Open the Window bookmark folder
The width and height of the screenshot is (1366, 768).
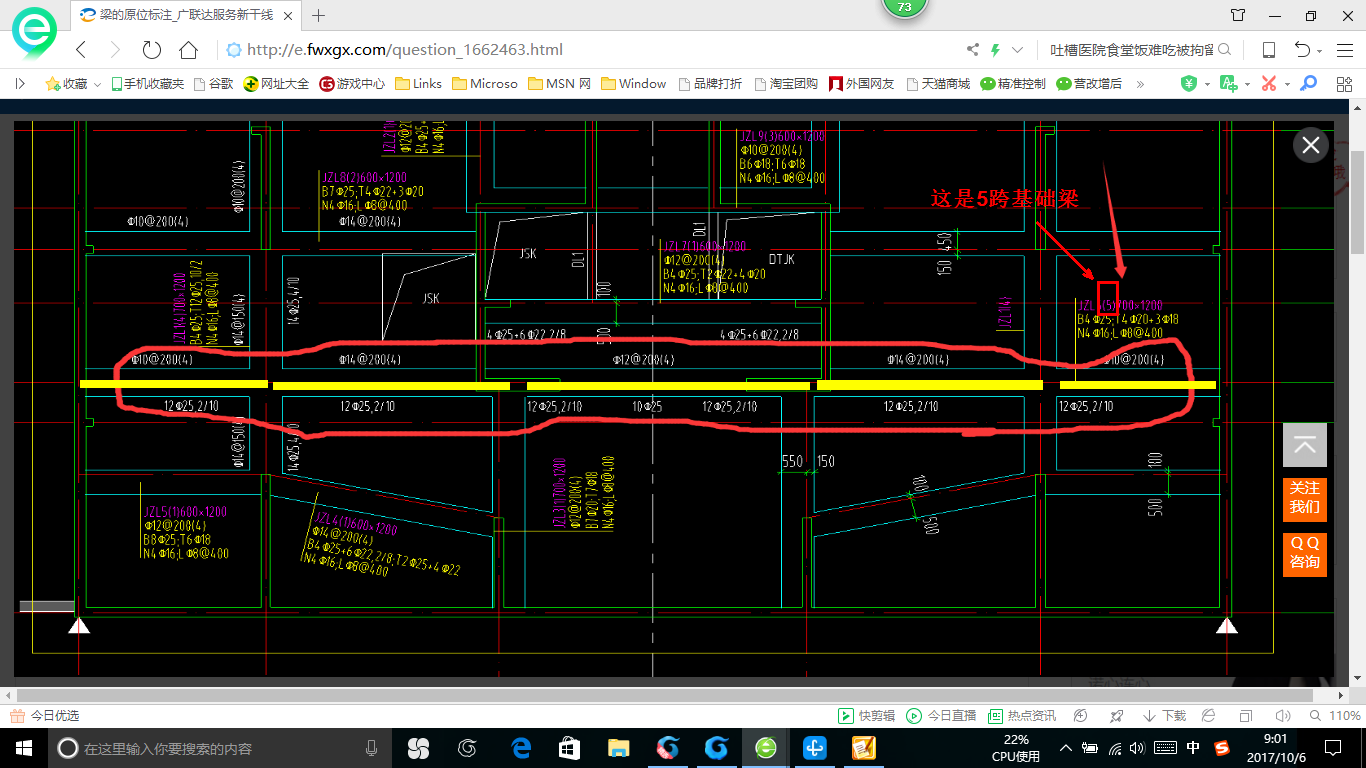(634, 84)
